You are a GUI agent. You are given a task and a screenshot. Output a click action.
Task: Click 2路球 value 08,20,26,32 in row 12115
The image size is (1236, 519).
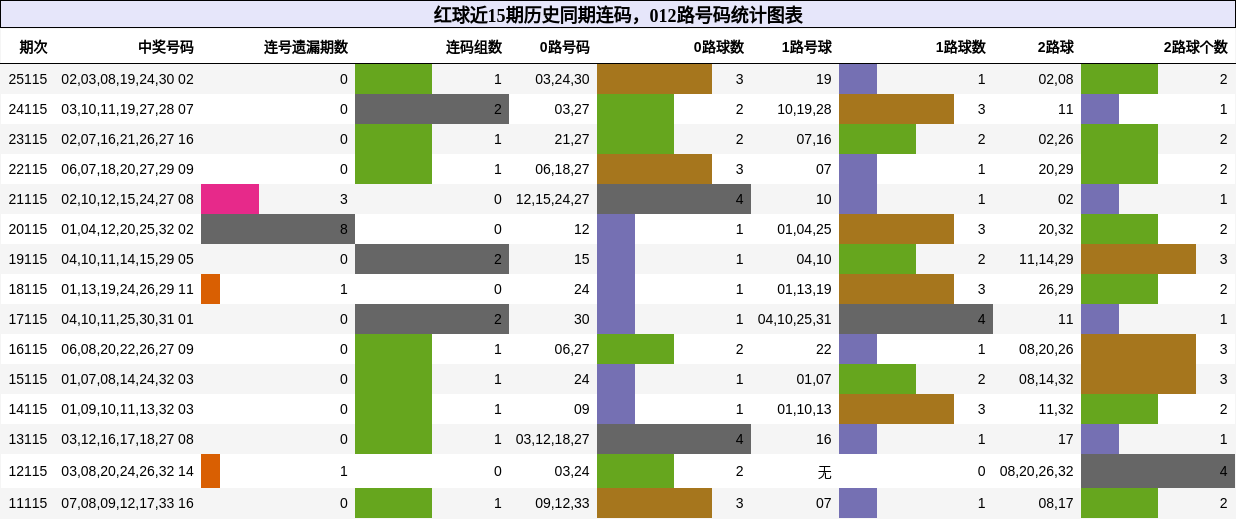[x=1037, y=471]
